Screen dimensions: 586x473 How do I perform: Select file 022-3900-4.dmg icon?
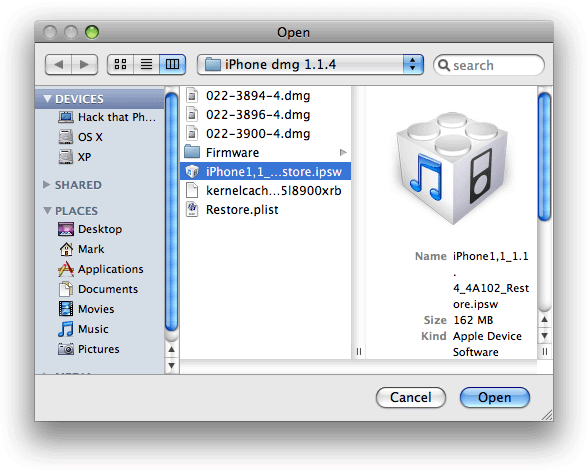(x=192, y=133)
